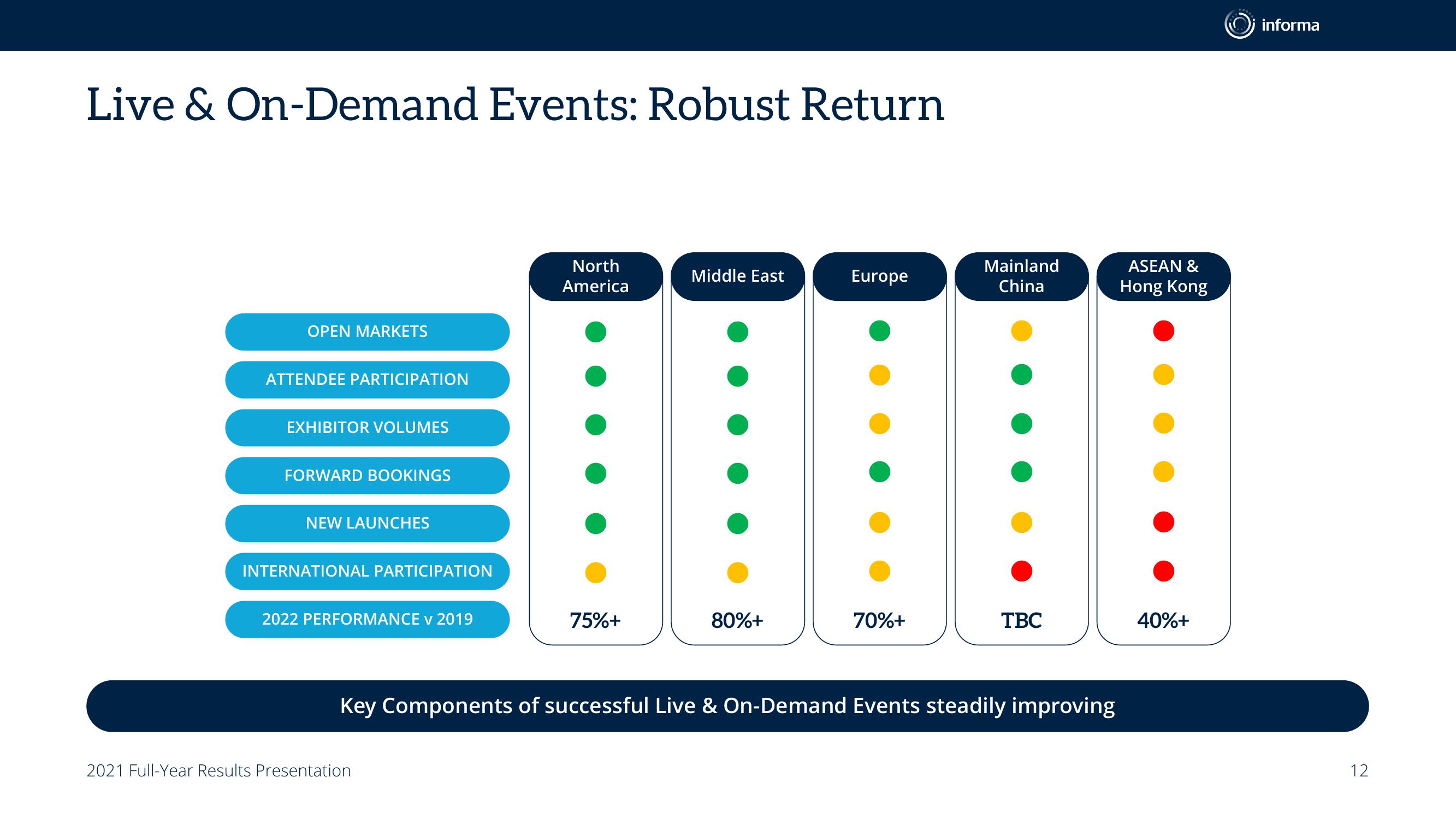This screenshot has height=819, width=1456.
Task: Click Middle East Attendee Participation green dot
Action: (738, 376)
